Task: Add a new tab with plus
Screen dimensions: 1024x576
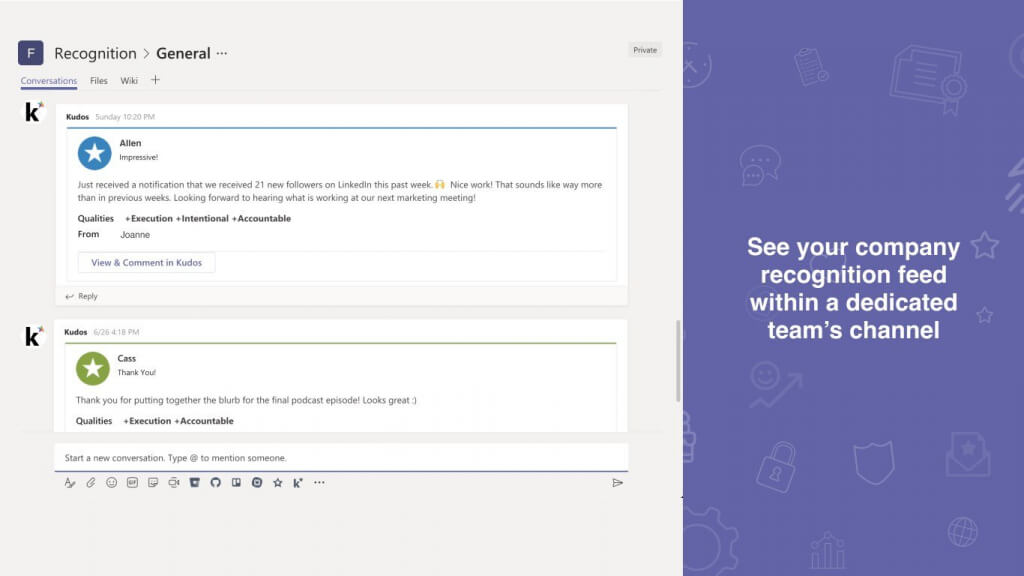Action: 155,80
